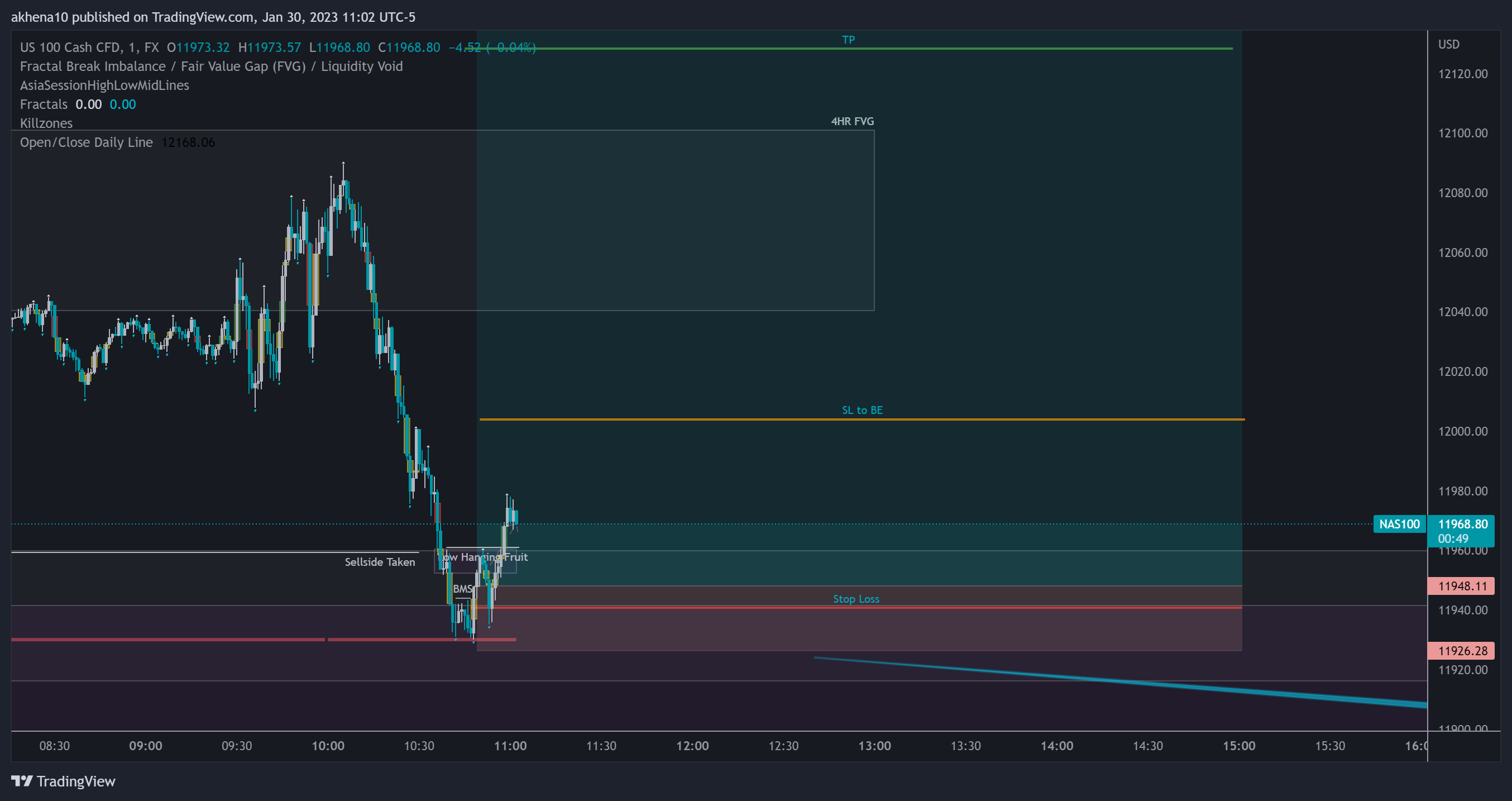Click the 11948.11 price label
The image size is (1512, 801).
click(1461, 586)
